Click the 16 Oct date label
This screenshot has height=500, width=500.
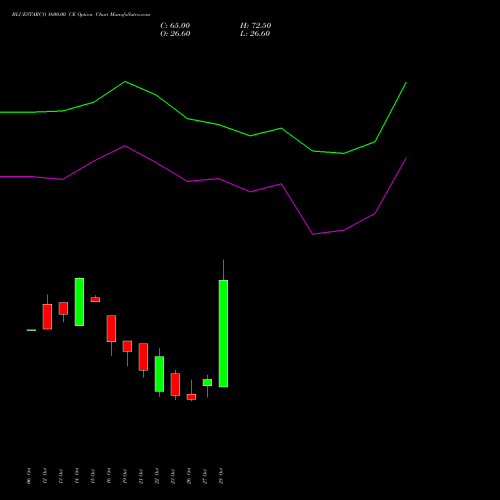point(109,476)
